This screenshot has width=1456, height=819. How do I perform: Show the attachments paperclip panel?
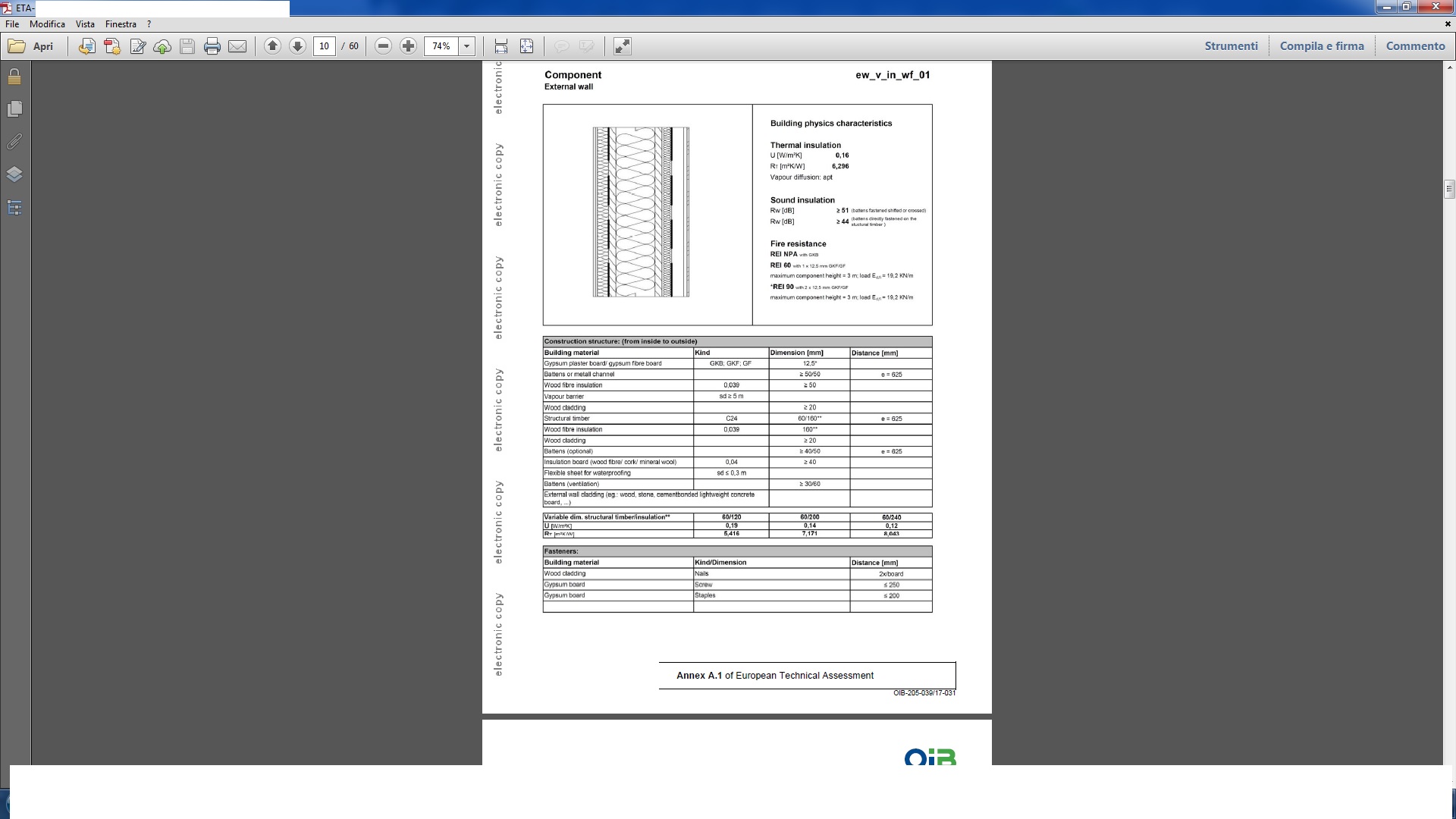pos(14,142)
